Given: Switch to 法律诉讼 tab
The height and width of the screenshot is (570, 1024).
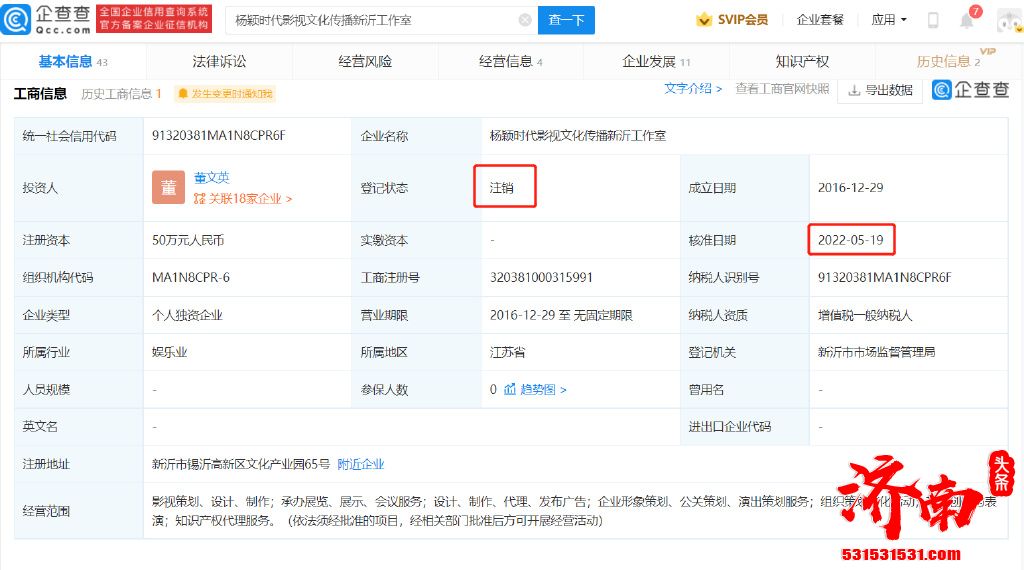Looking at the screenshot, I should click(x=218, y=61).
